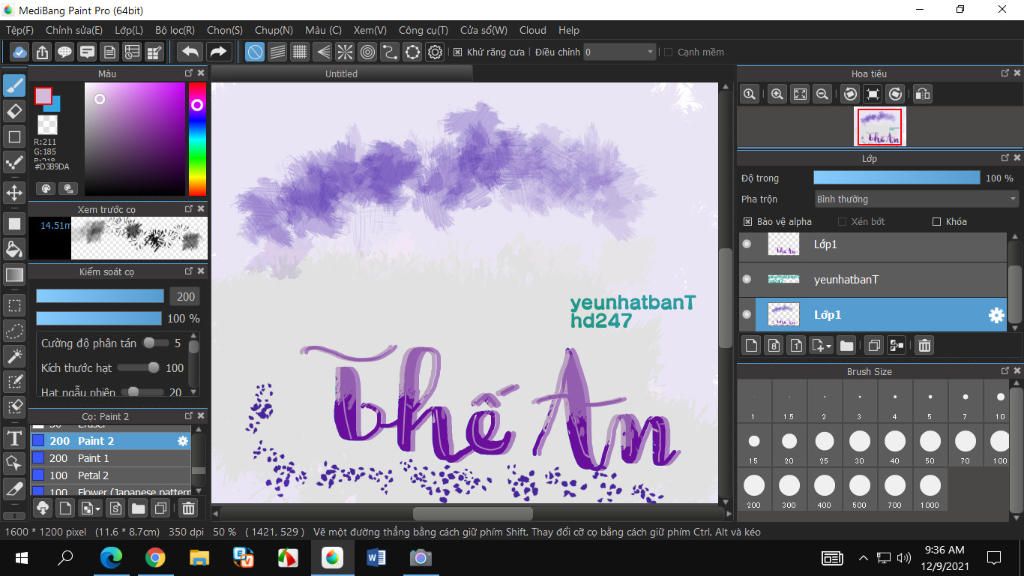1024x576 pixels.
Task: Open snap settings gear in toolbar
Action: coord(435,52)
